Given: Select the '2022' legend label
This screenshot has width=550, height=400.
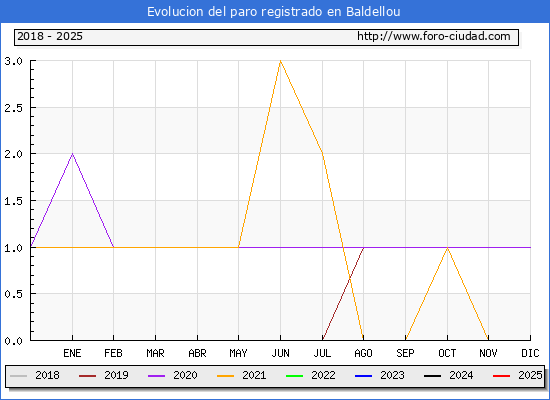Looking at the screenshot, I should (323, 375).
